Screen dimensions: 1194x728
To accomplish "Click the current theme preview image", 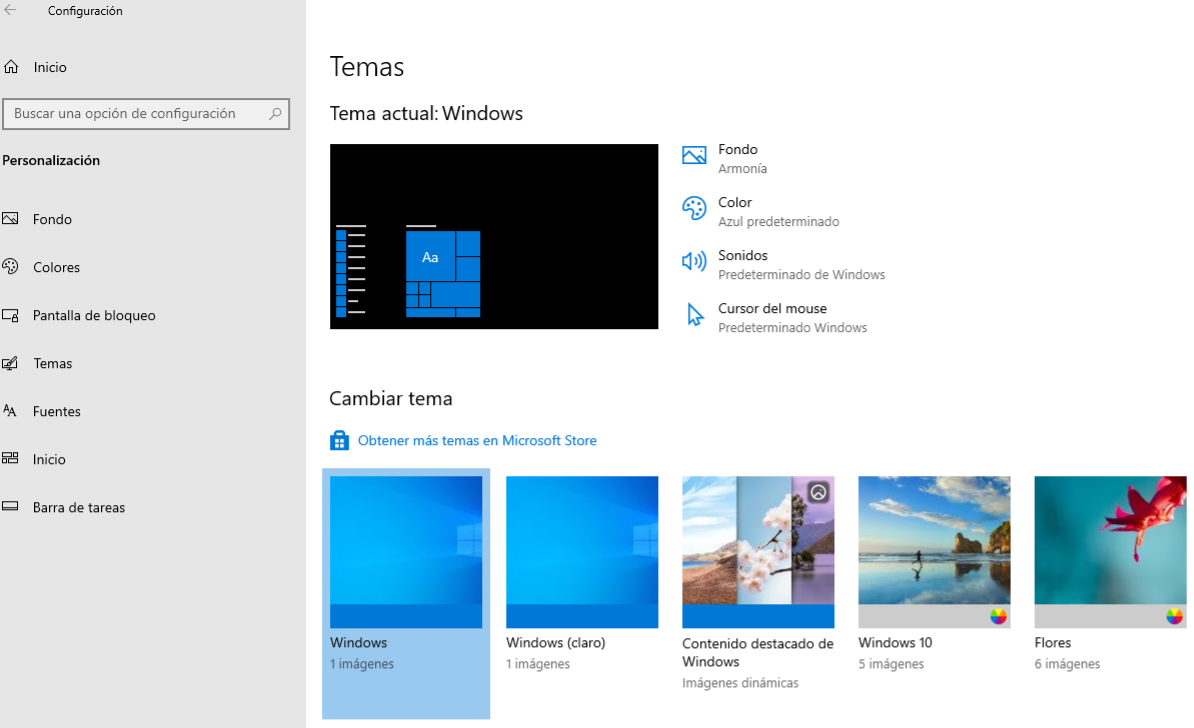I will pos(494,236).
